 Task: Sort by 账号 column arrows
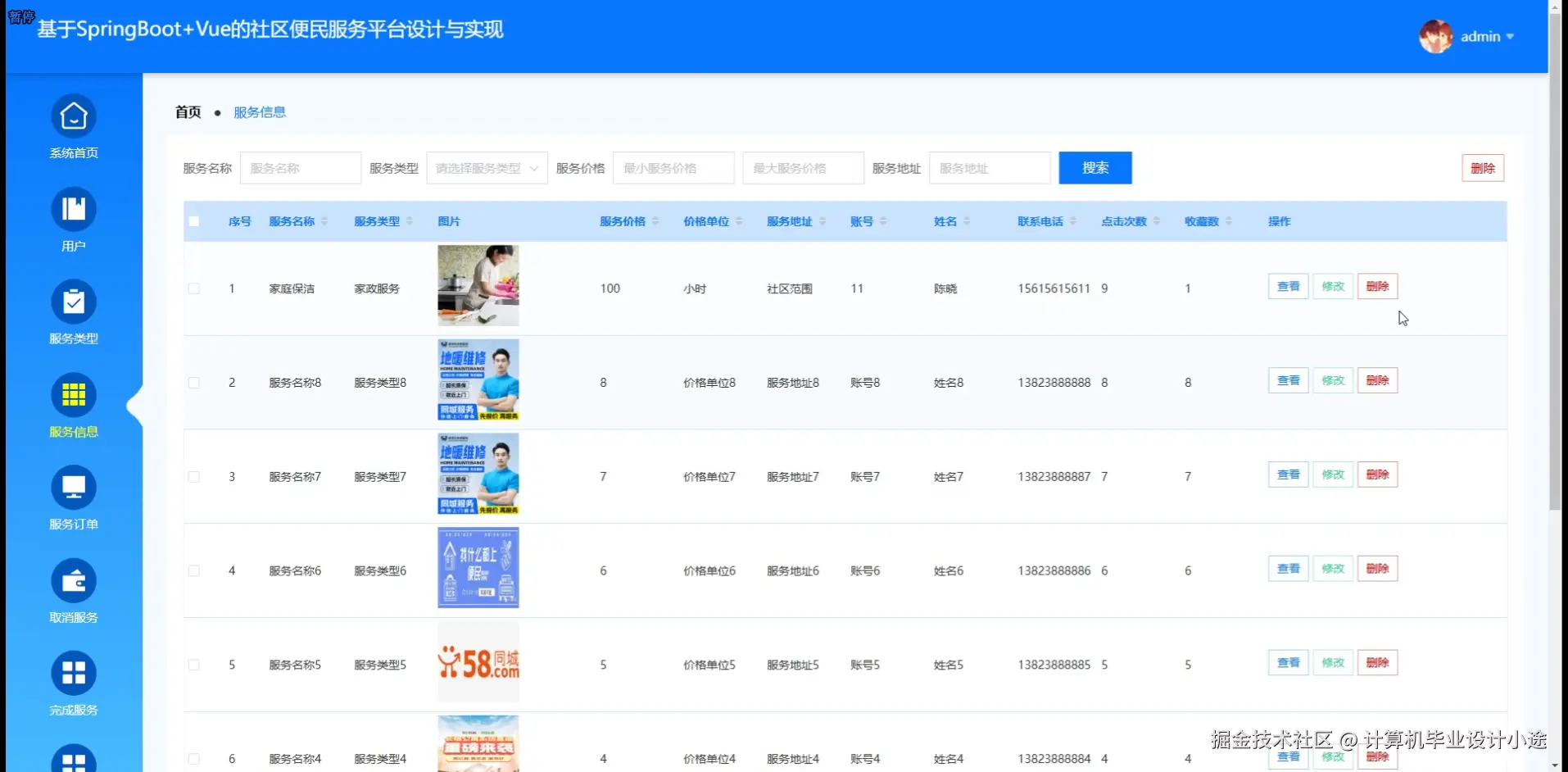(x=883, y=221)
